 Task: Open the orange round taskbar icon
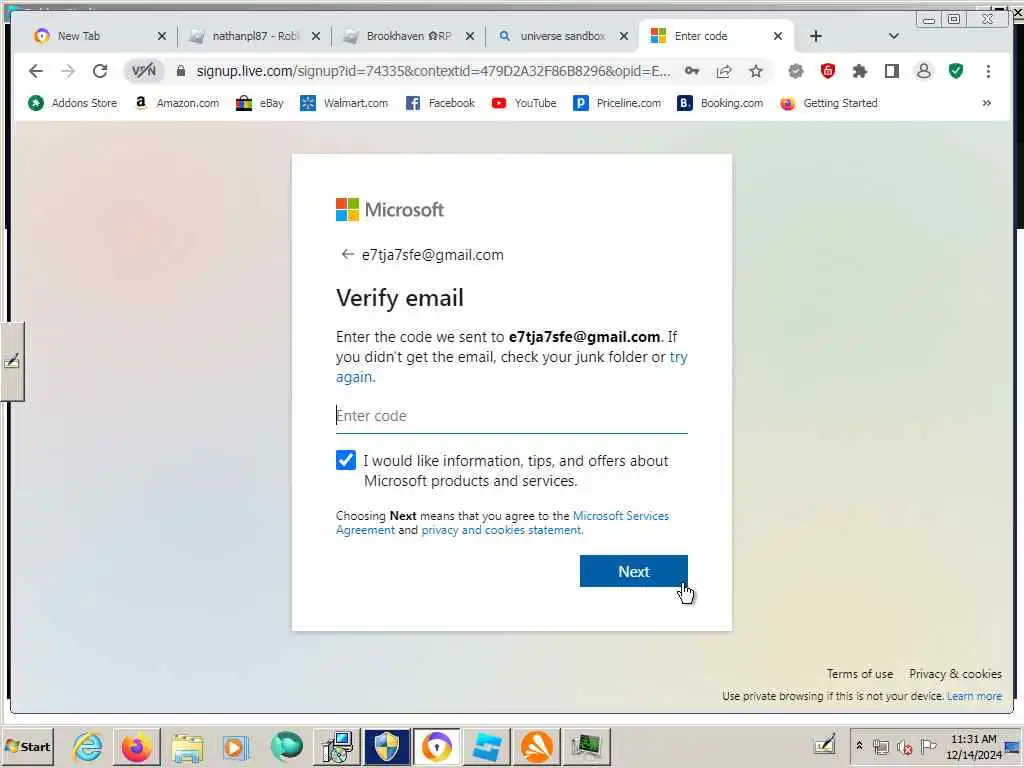pyautogui.click(x=537, y=746)
